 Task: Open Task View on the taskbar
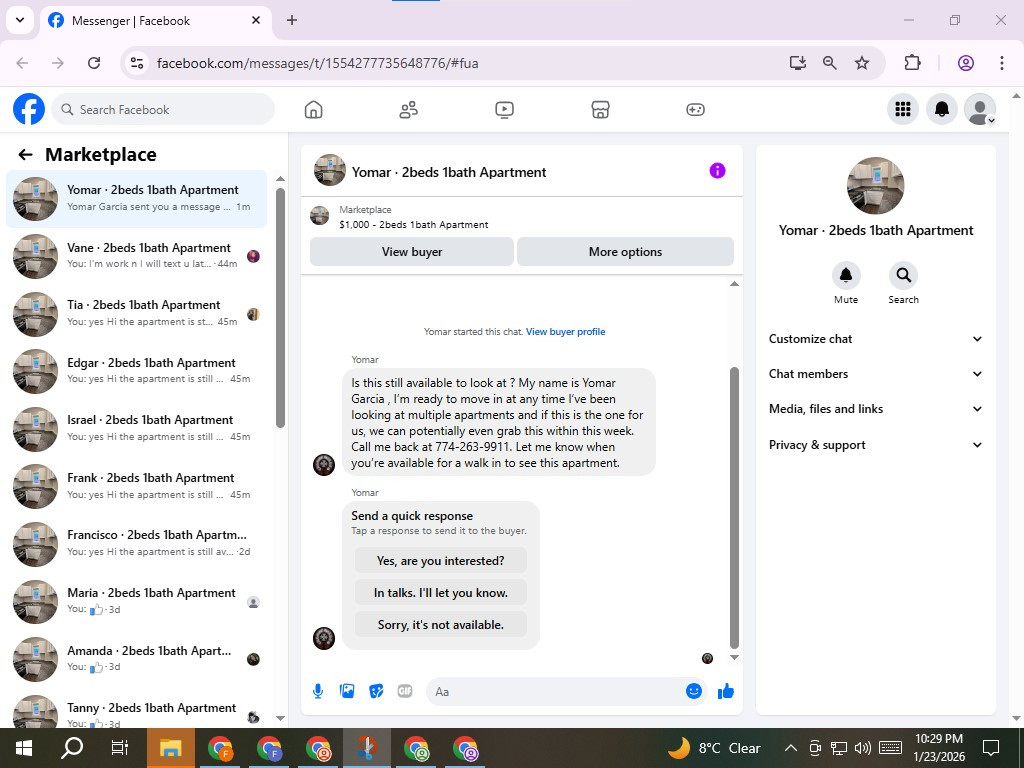(x=120, y=748)
